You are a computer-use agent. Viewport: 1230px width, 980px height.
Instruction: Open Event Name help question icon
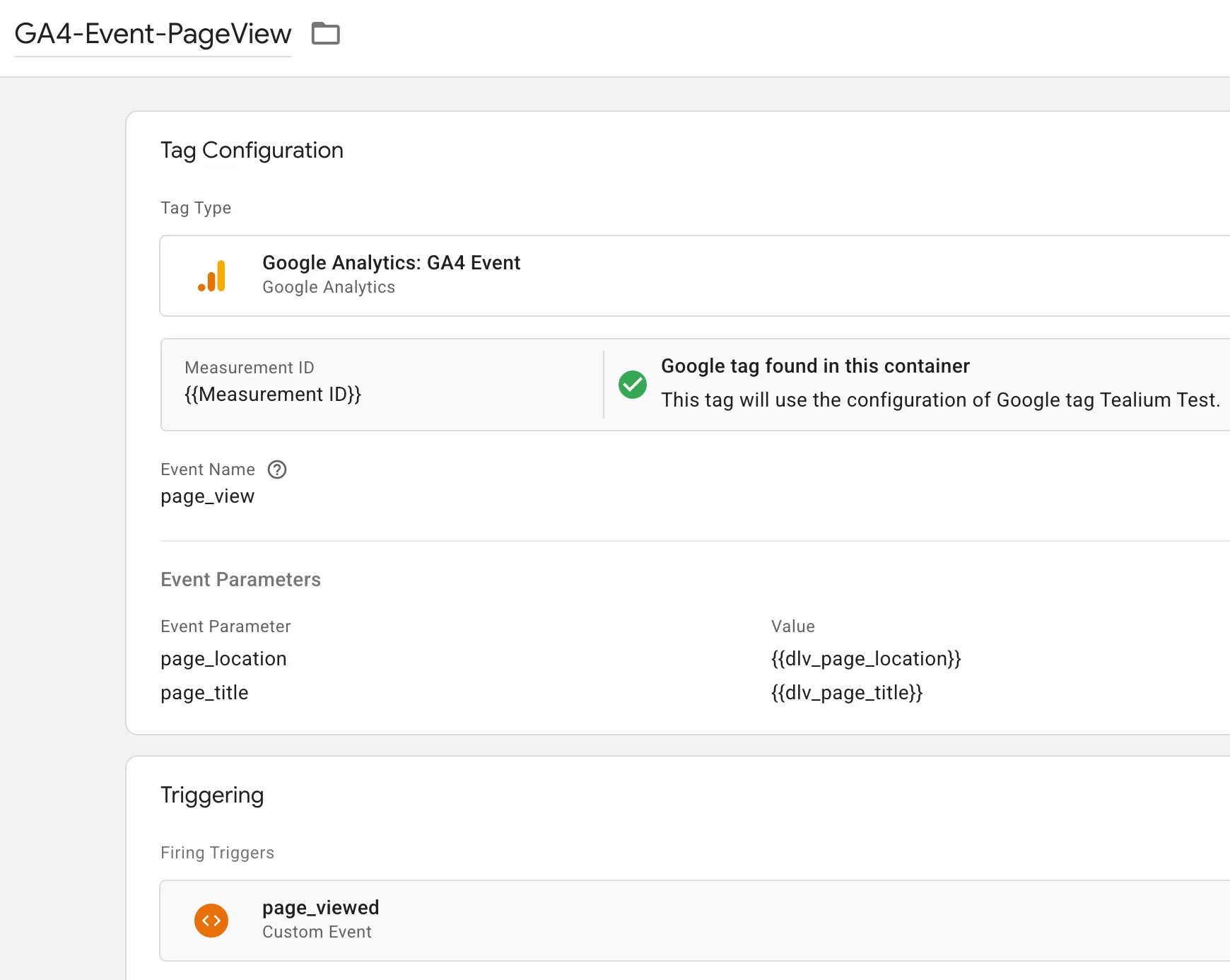(277, 469)
